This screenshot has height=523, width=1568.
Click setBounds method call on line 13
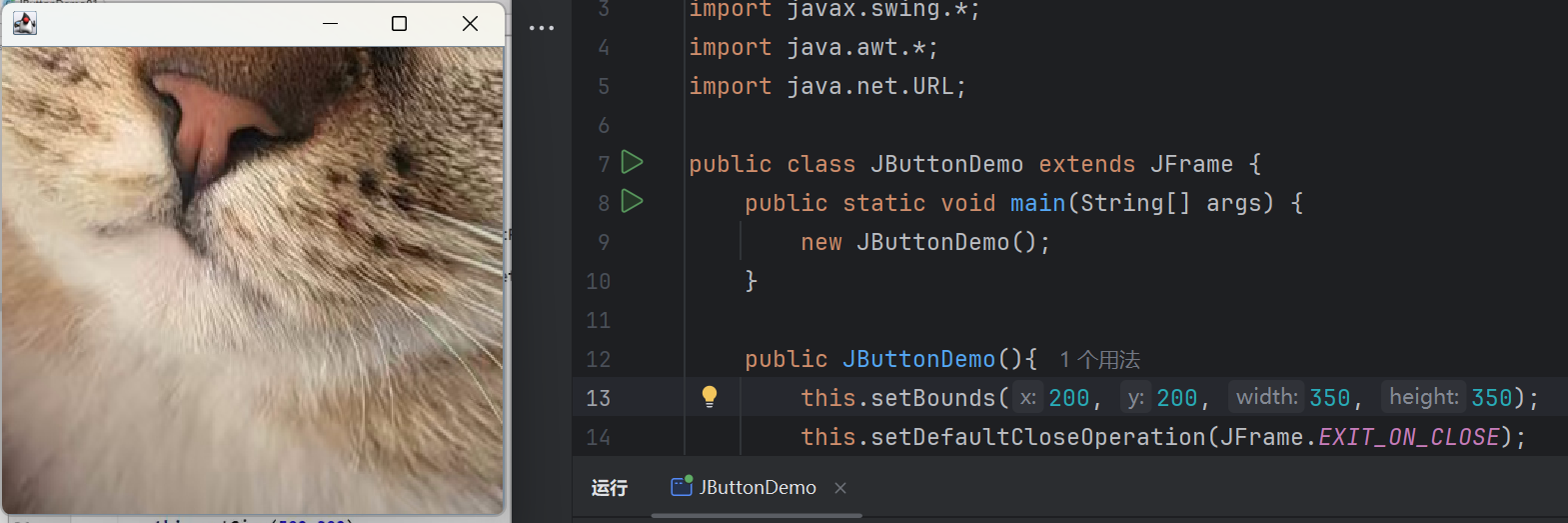933,398
